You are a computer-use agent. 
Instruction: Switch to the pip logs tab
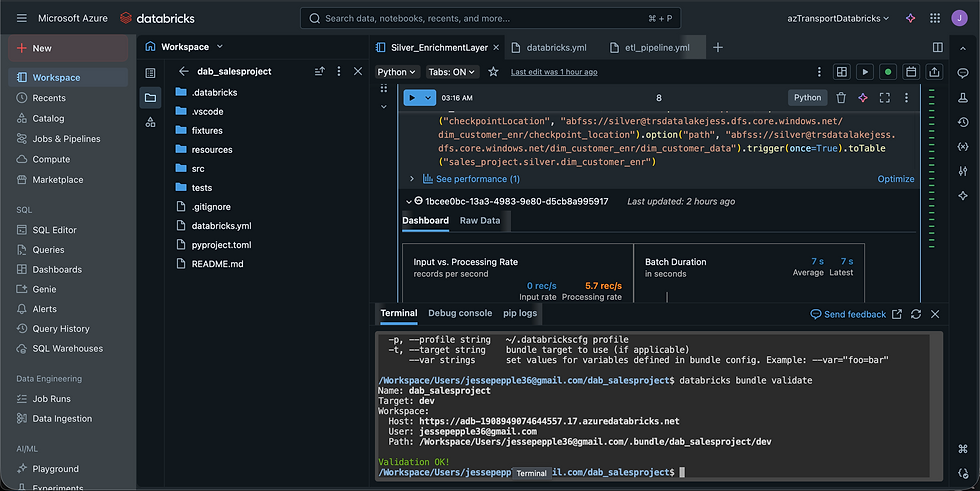(x=520, y=313)
